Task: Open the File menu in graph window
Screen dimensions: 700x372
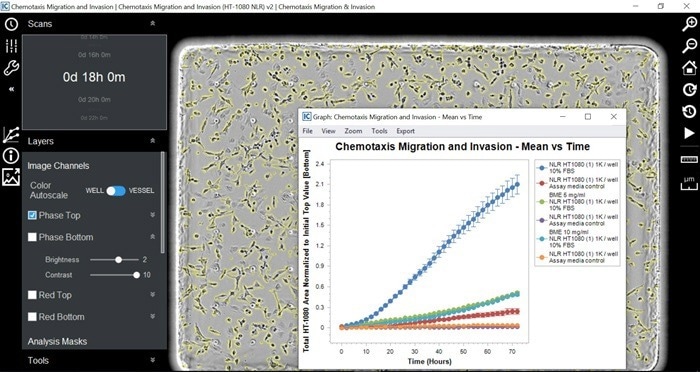Action: point(308,131)
